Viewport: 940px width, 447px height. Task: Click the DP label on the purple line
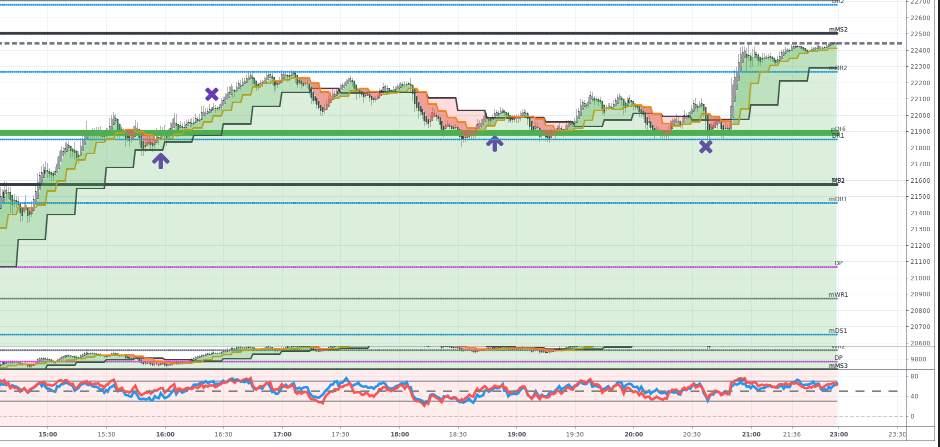[x=838, y=264]
